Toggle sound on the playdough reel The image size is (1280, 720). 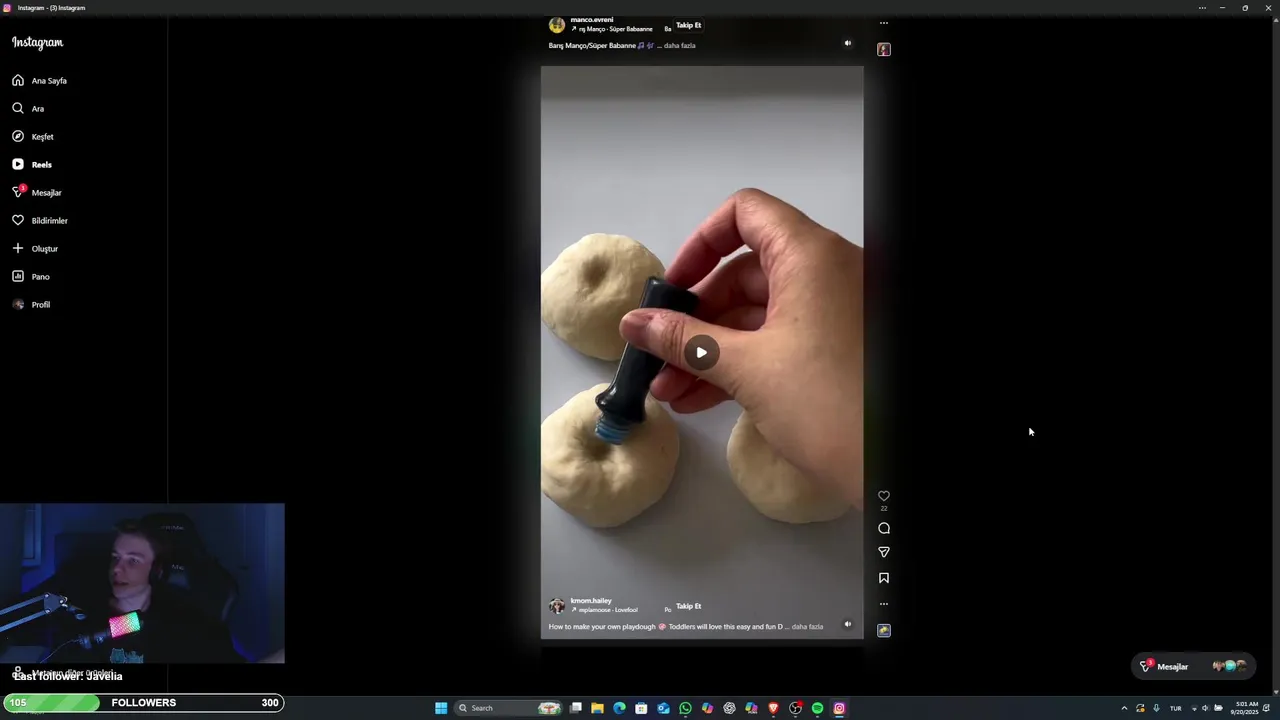[x=847, y=624]
